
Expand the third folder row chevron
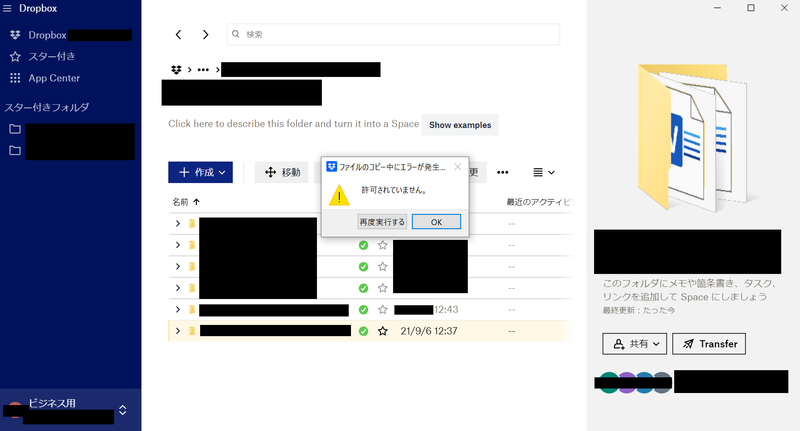click(178, 266)
